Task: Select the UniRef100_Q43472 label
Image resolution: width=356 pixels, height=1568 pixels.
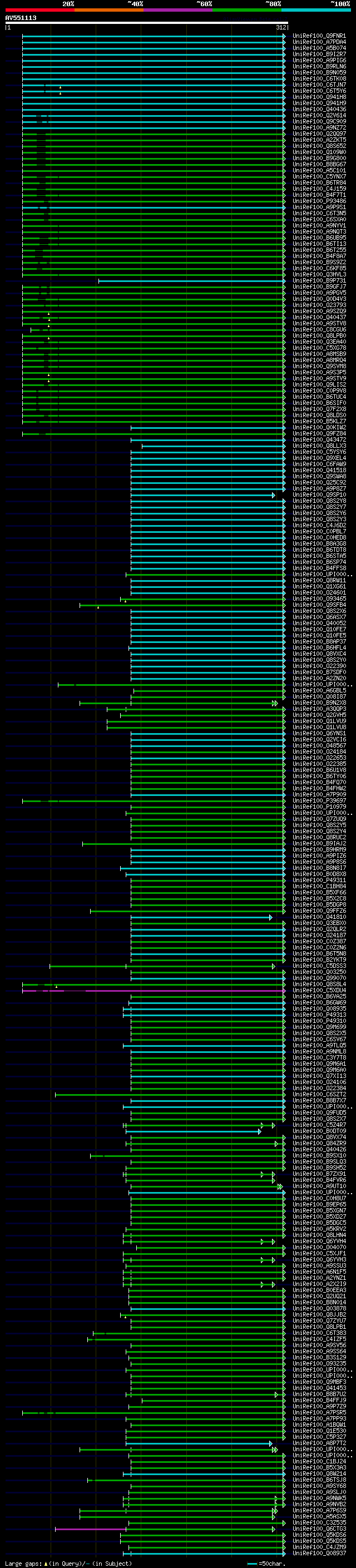Action: [319, 439]
